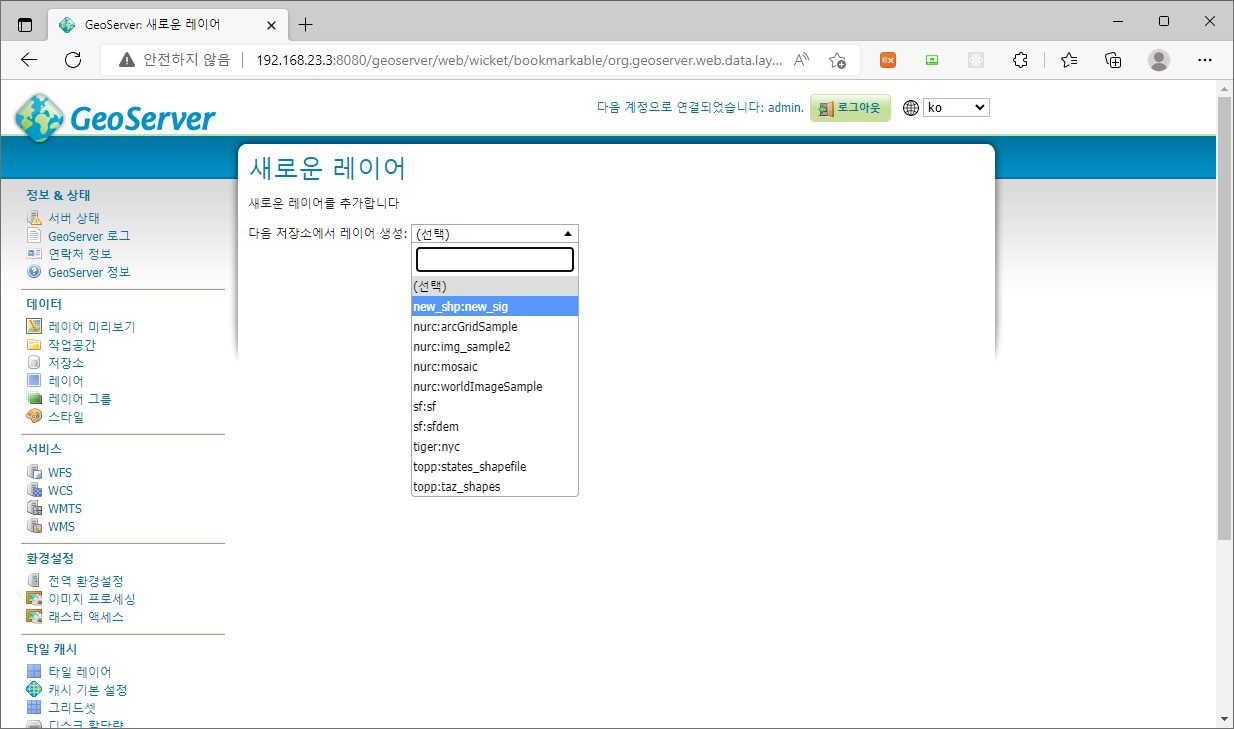This screenshot has width=1234, height=729.
Task: Click the 이미지 프로세싱 icon
Action: click(x=34, y=599)
